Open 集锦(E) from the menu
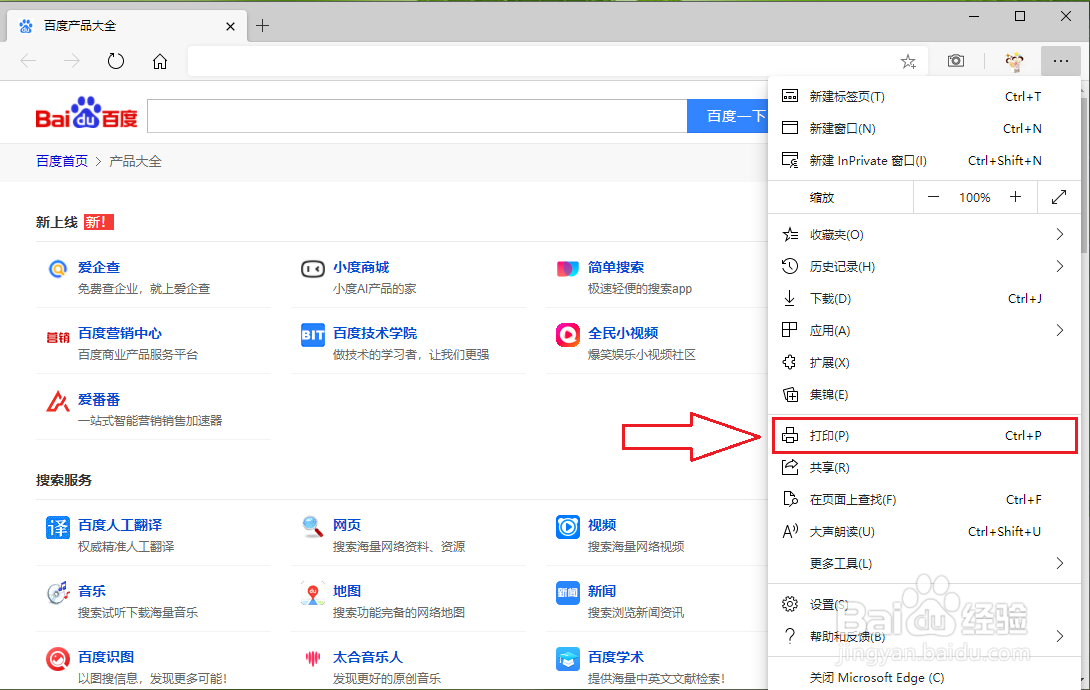This screenshot has height=690, width=1090. pos(924,395)
